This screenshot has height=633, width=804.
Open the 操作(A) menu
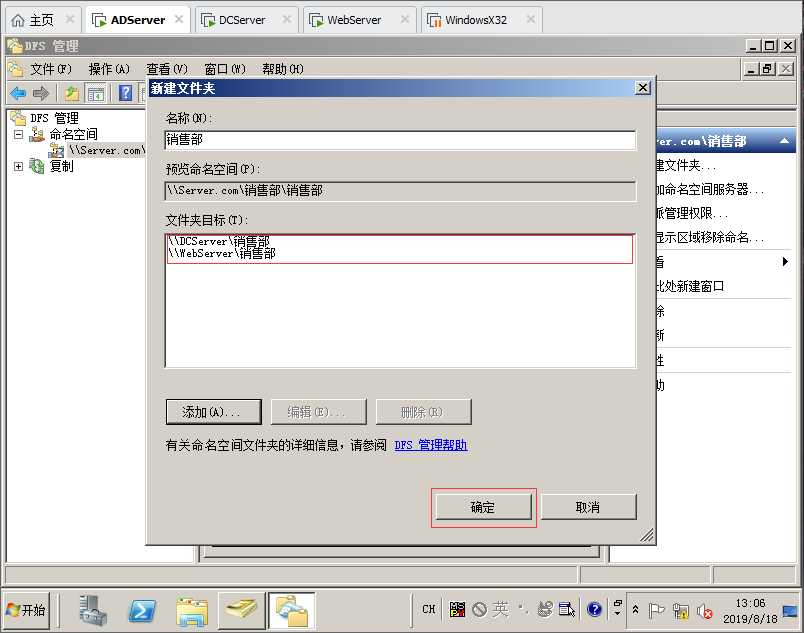point(109,69)
